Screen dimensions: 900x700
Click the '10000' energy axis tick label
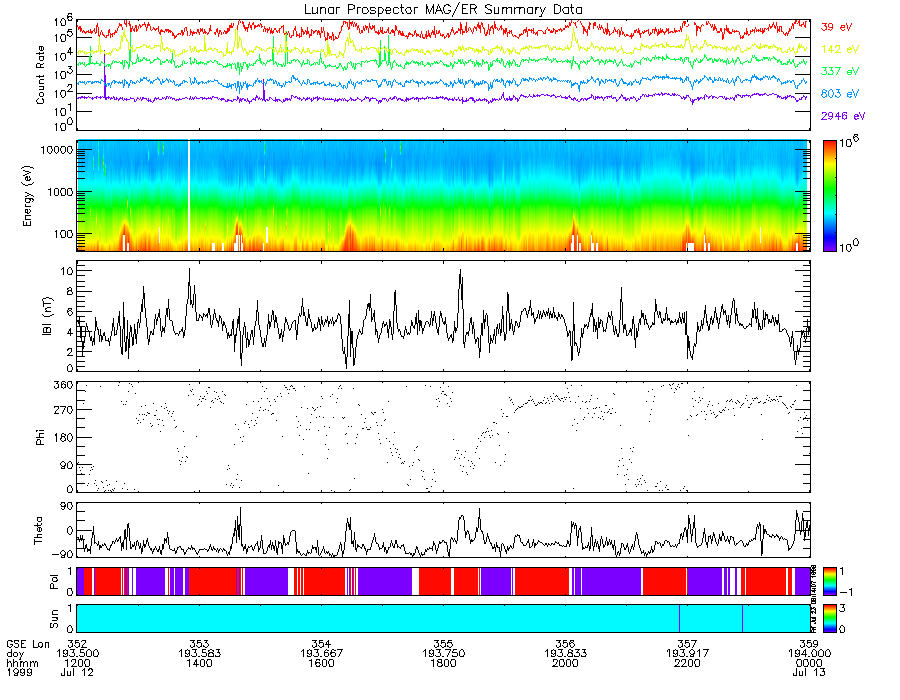pos(56,150)
